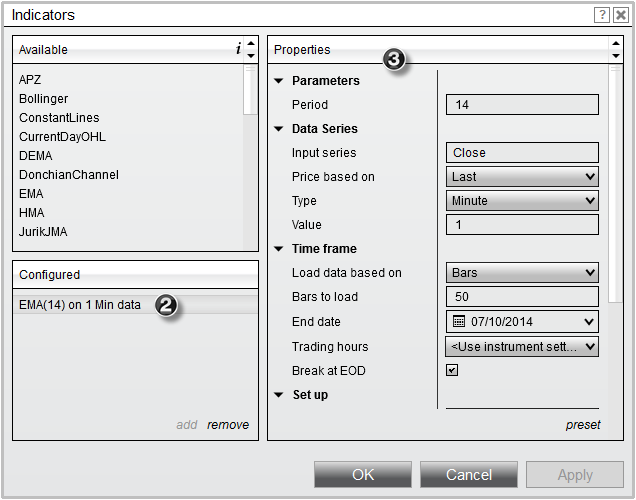Open the Trading hours dropdown
636x500 pixels.
[x=521, y=347]
